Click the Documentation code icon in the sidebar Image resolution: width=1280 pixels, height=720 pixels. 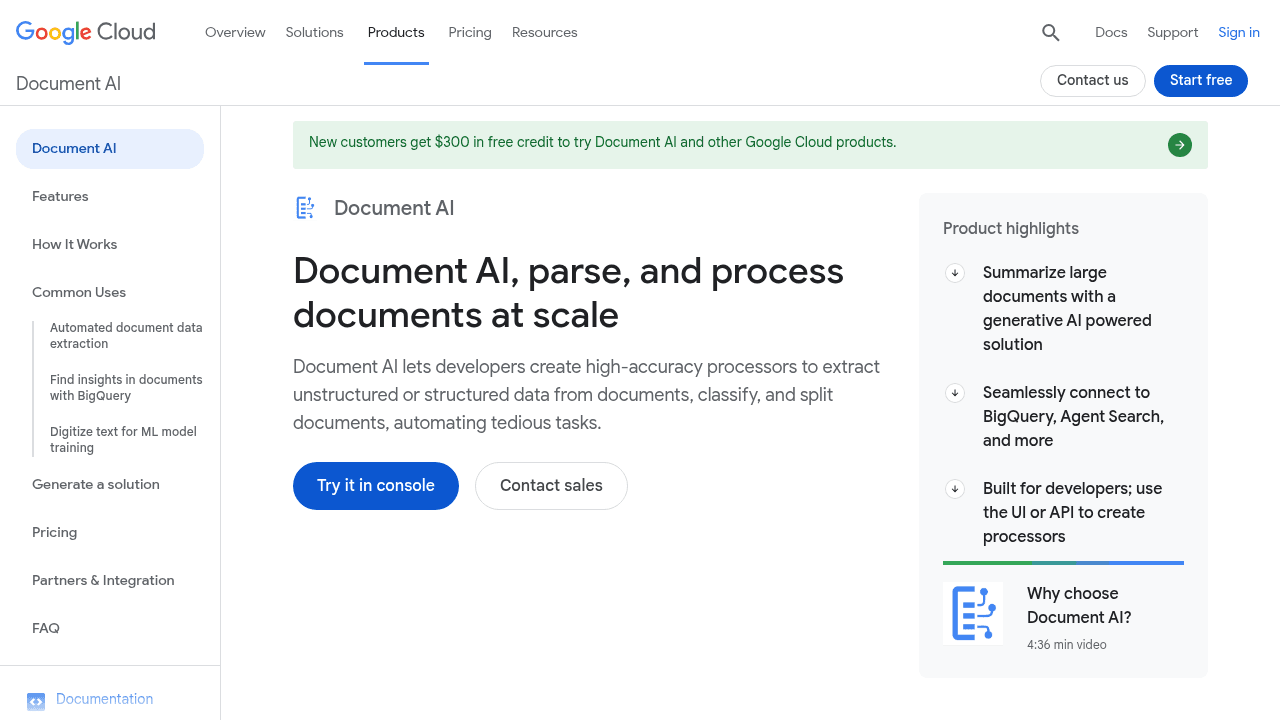coord(36,701)
